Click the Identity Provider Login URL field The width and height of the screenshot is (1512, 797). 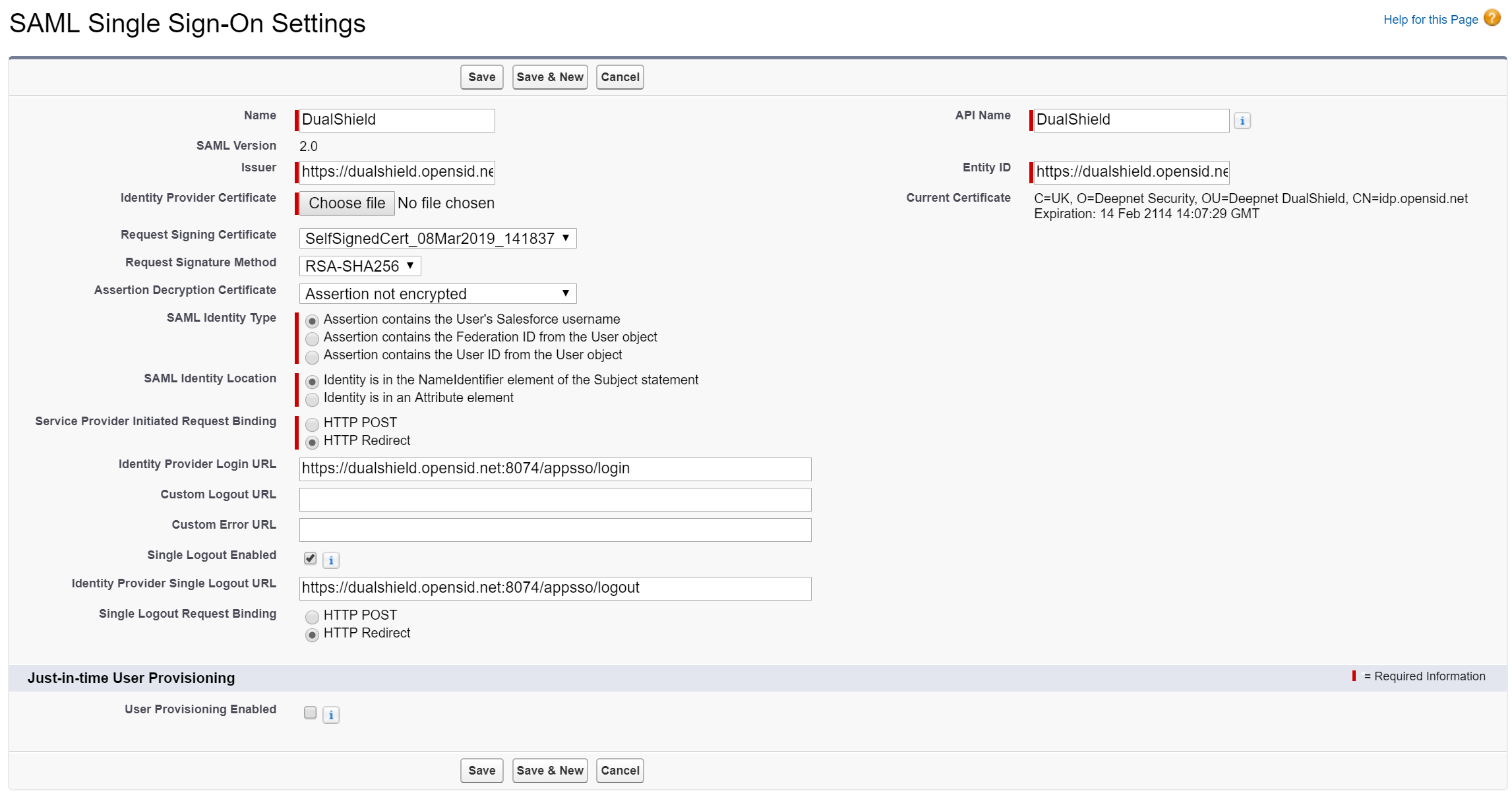[x=555, y=469]
